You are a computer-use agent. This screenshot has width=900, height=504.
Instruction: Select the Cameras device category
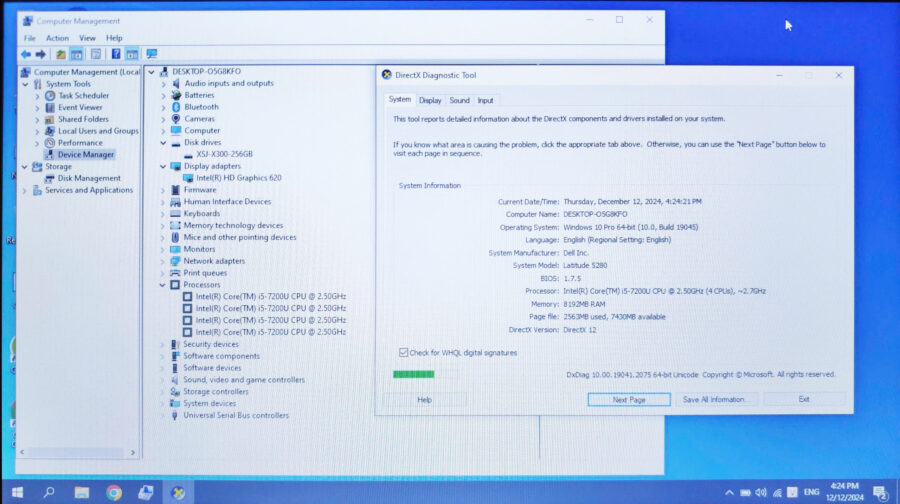coord(199,119)
